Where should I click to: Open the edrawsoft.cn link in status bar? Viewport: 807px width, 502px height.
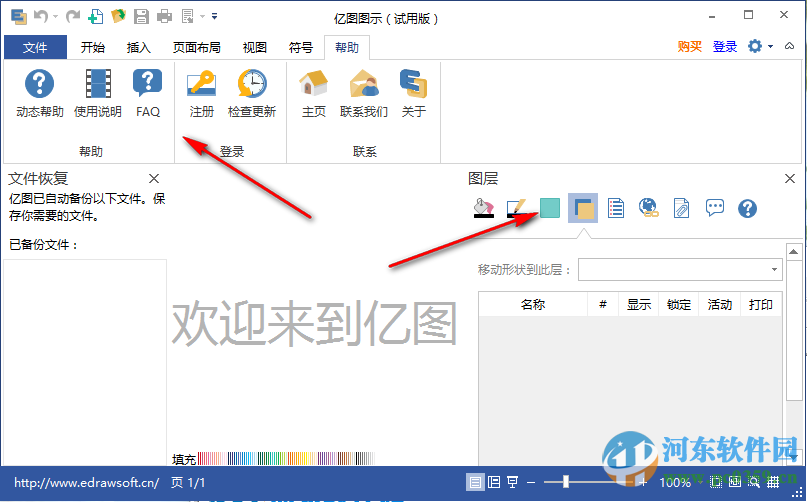click(86, 483)
